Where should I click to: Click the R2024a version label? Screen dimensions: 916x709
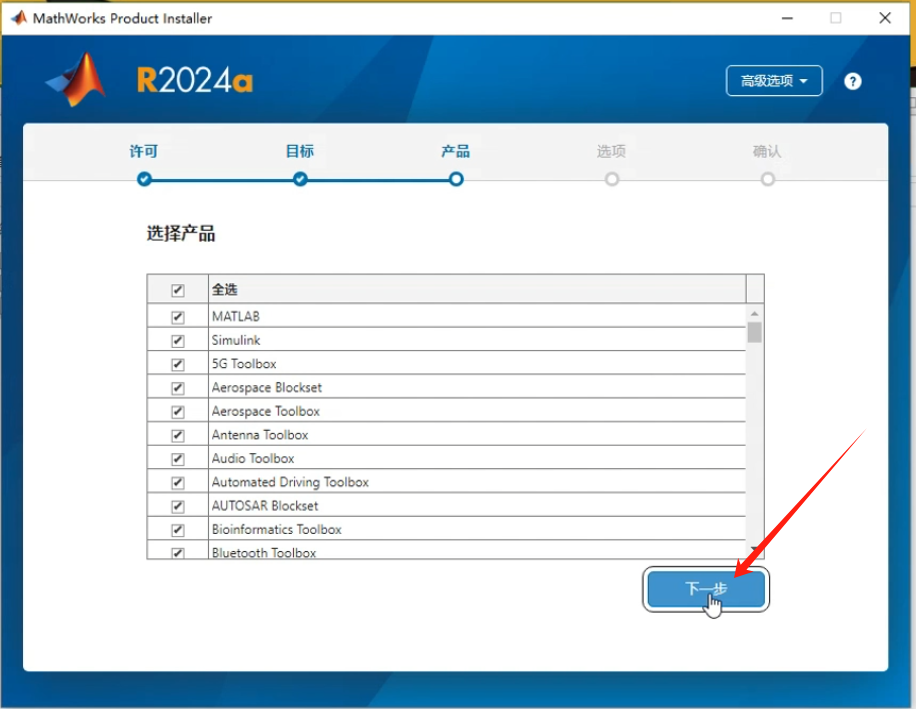click(193, 80)
